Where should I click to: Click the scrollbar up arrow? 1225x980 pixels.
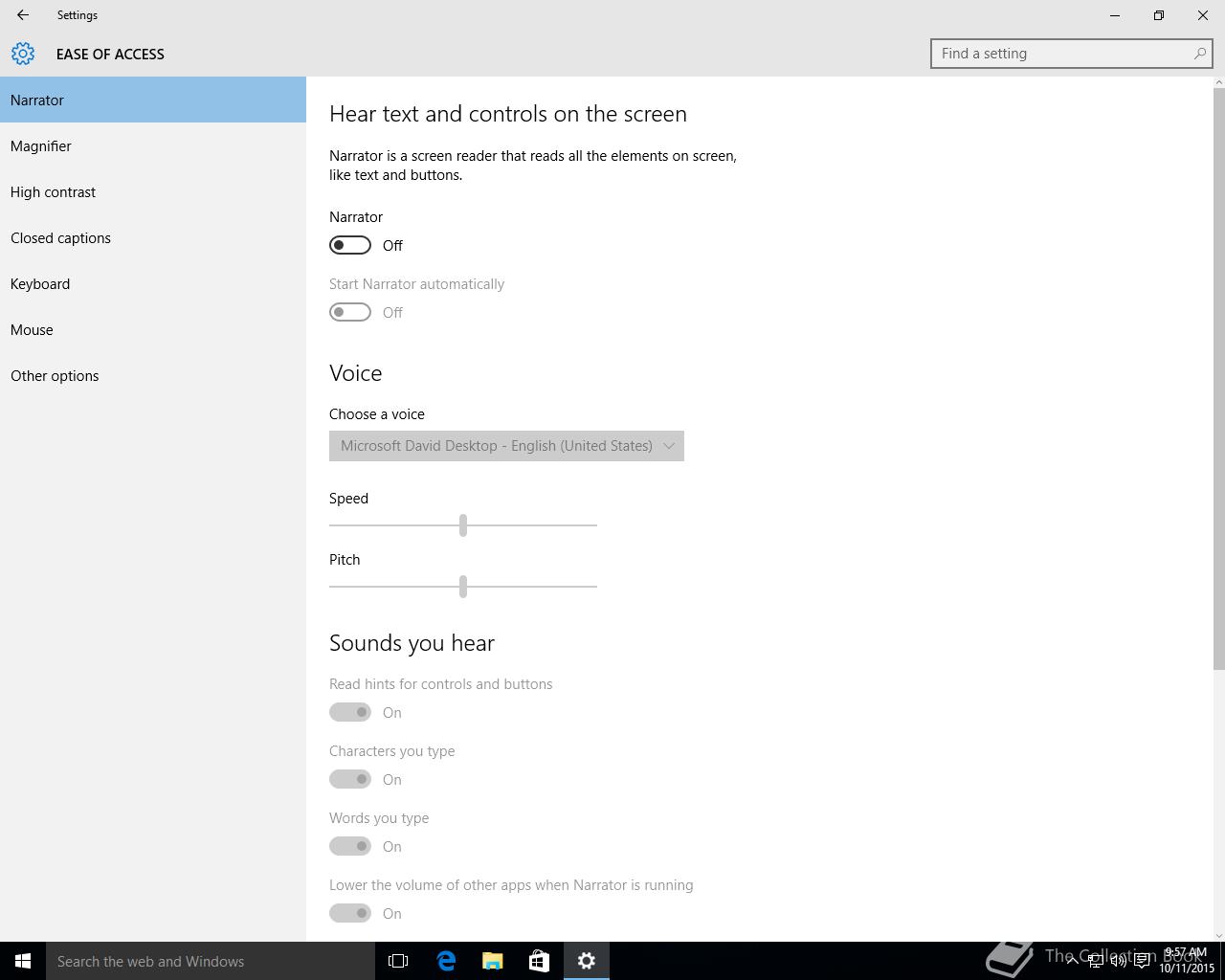click(x=1218, y=82)
